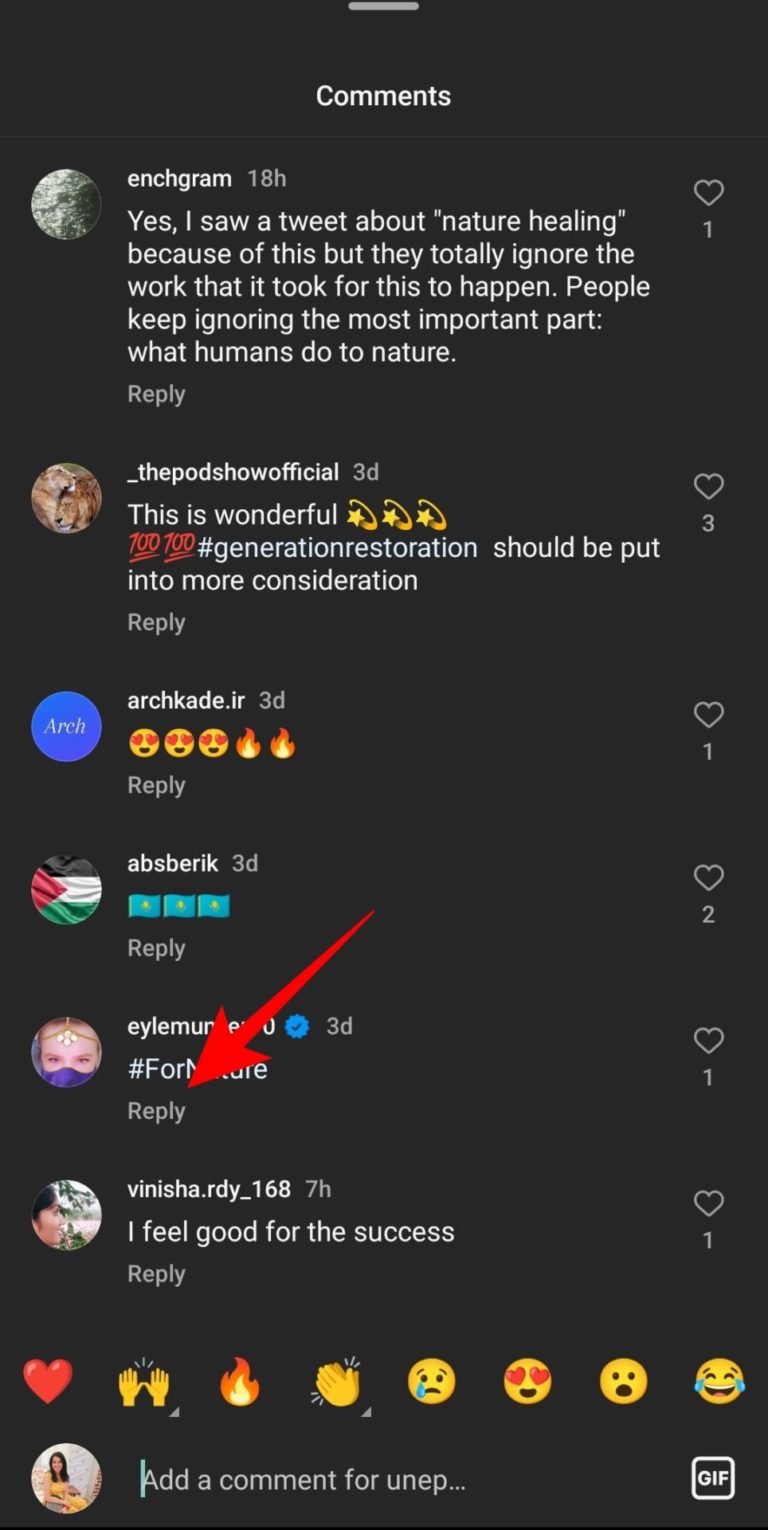The height and width of the screenshot is (1530, 768).
Task: Collapse the comments sheet via the drag handle
Action: [383, 8]
